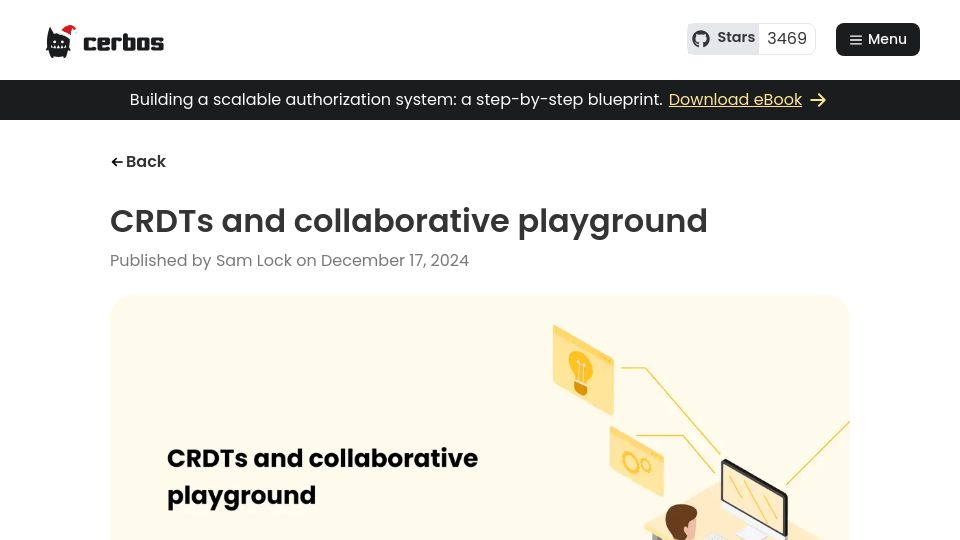Open the article hero image
960x540 pixels.
480,418
